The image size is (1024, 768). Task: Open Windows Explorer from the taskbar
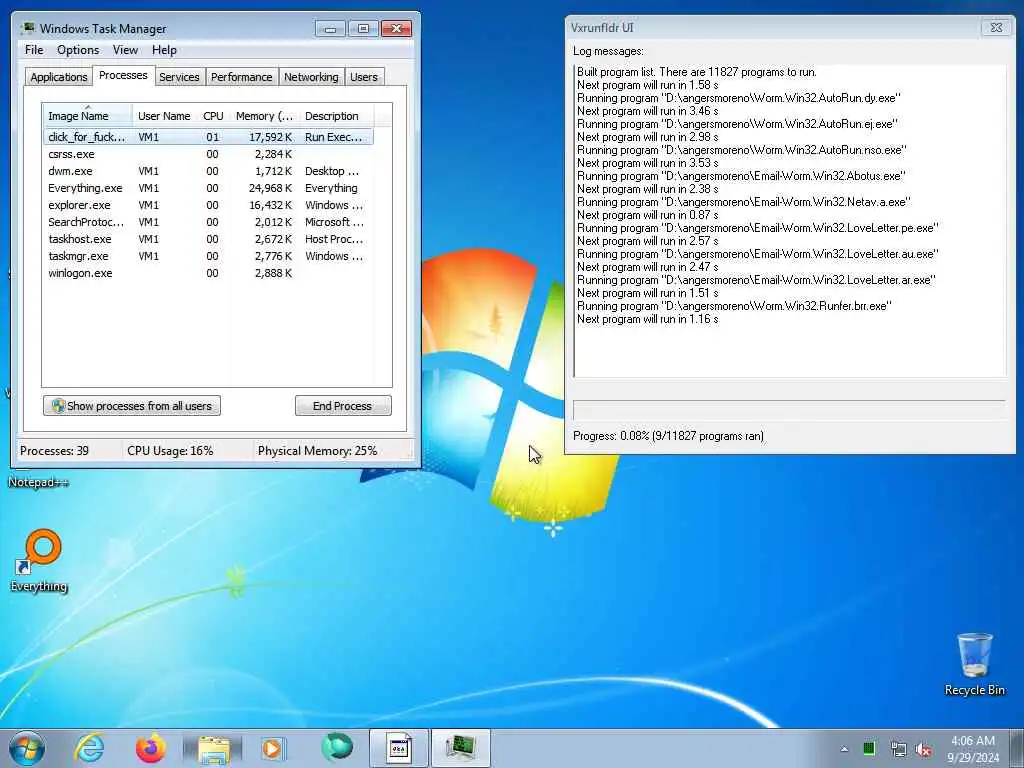214,748
